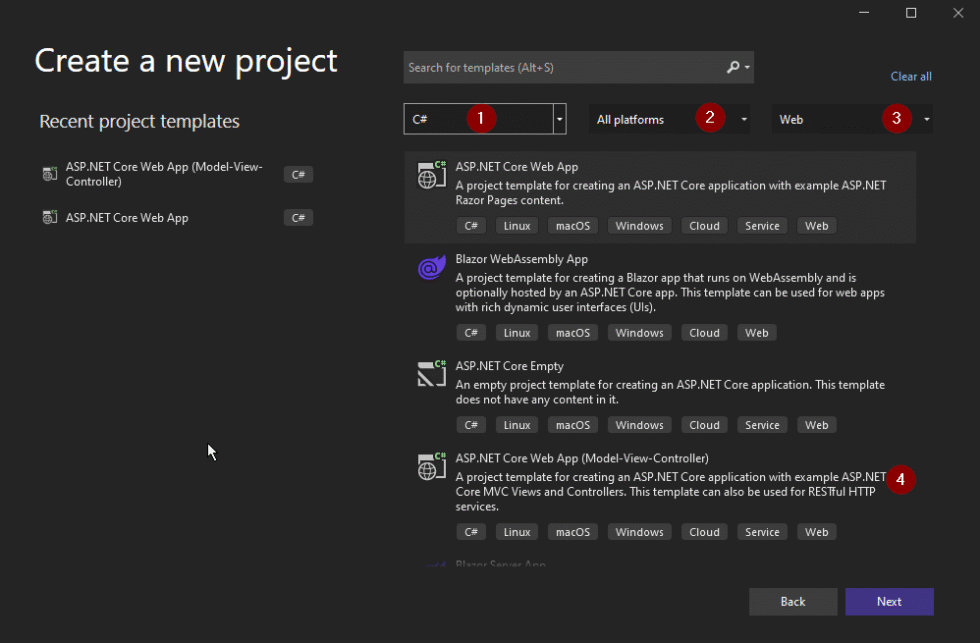Click Windows tag under ASP.NET Core Web App
The image size is (980, 643).
(639, 226)
